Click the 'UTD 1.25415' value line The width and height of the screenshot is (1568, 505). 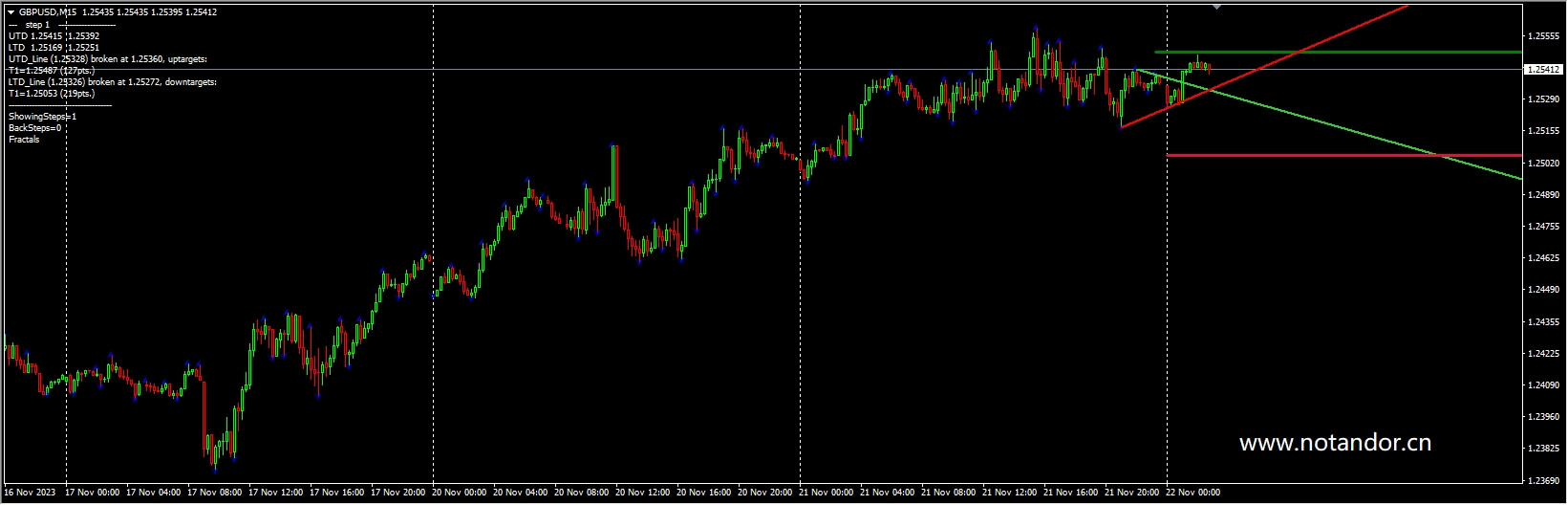point(54,36)
